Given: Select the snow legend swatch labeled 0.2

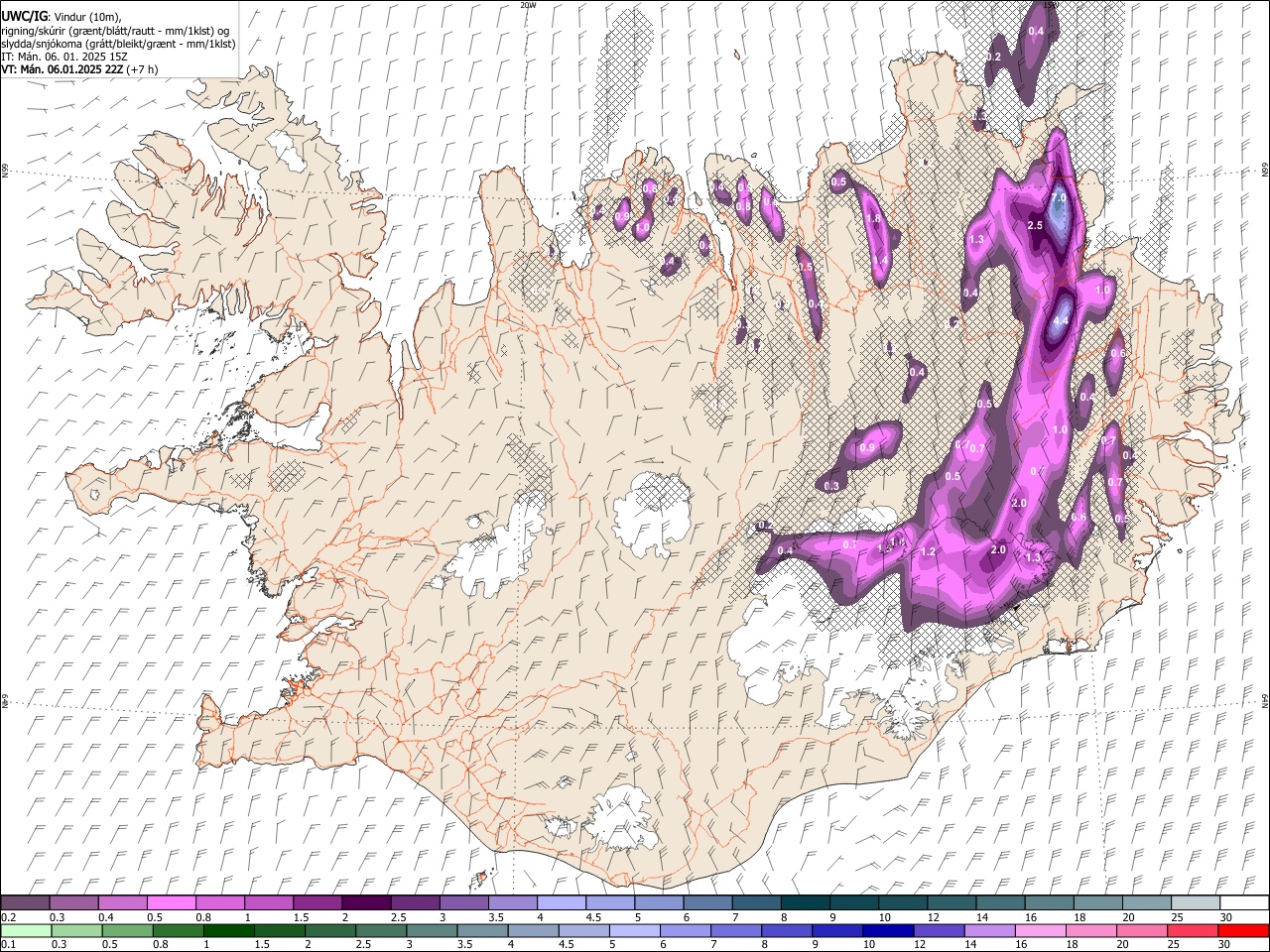Looking at the screenshot, I should pos(25,903).
